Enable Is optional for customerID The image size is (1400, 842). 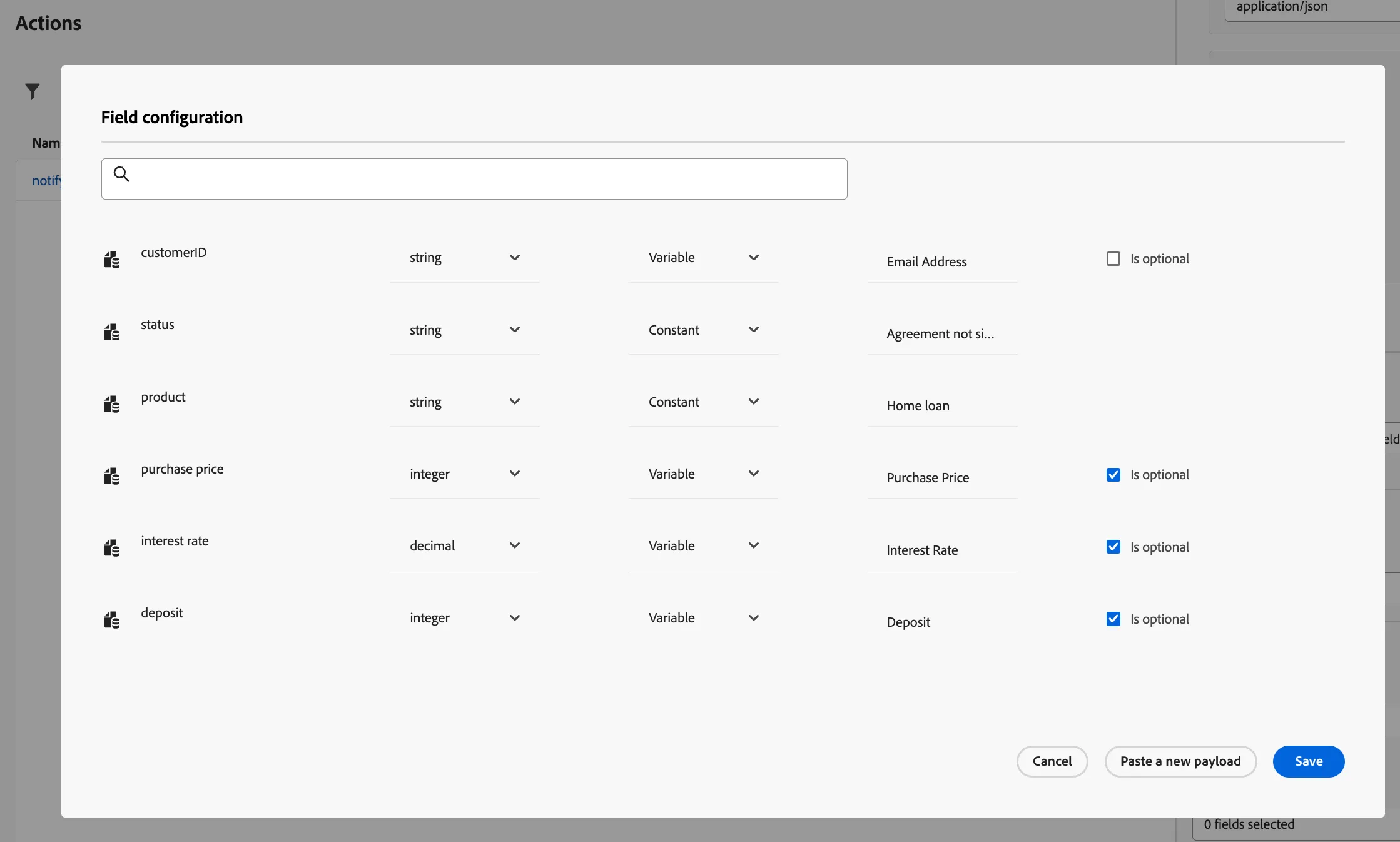[1113, 258]
